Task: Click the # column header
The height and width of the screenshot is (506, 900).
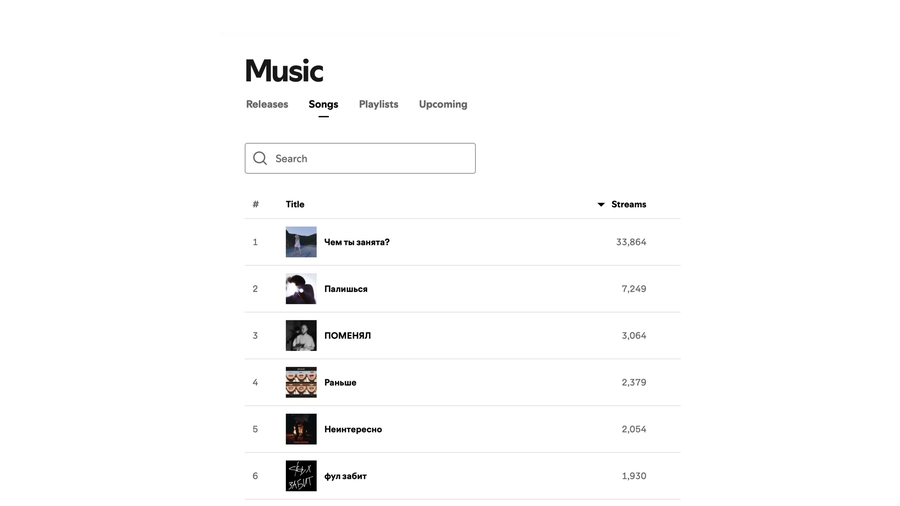Action: coord(255,204)
